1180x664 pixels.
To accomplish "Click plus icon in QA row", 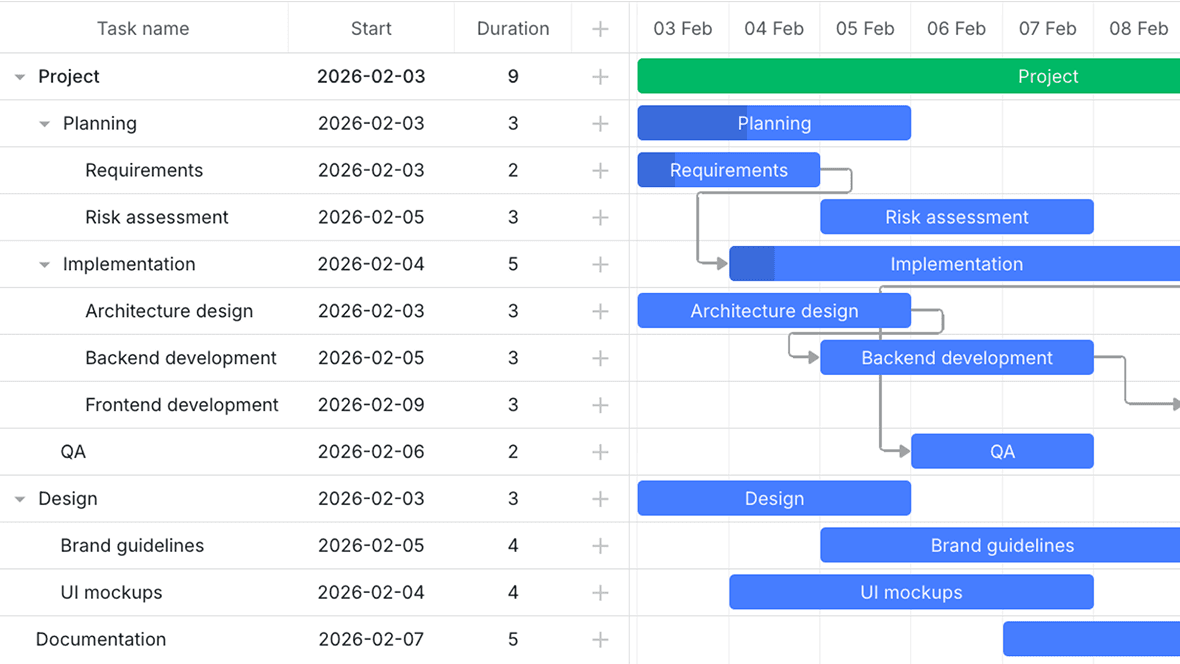I will 600,452.
